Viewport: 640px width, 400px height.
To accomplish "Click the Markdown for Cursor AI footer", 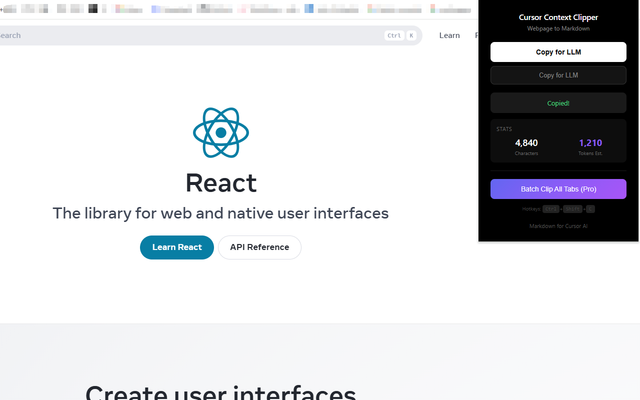I will pyautogui.click(x=558, y=226).
